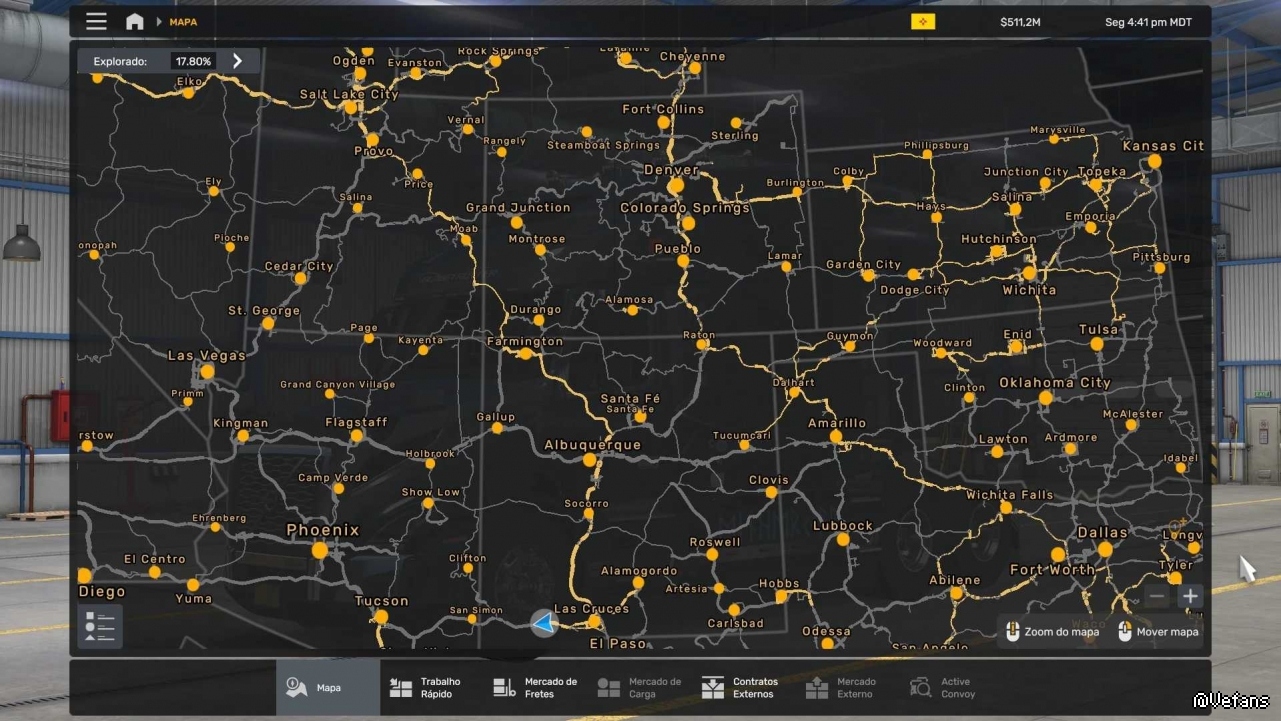Open the map legend list icon
The width and height of the screenshot is (1281, 721).
(100, 627)
